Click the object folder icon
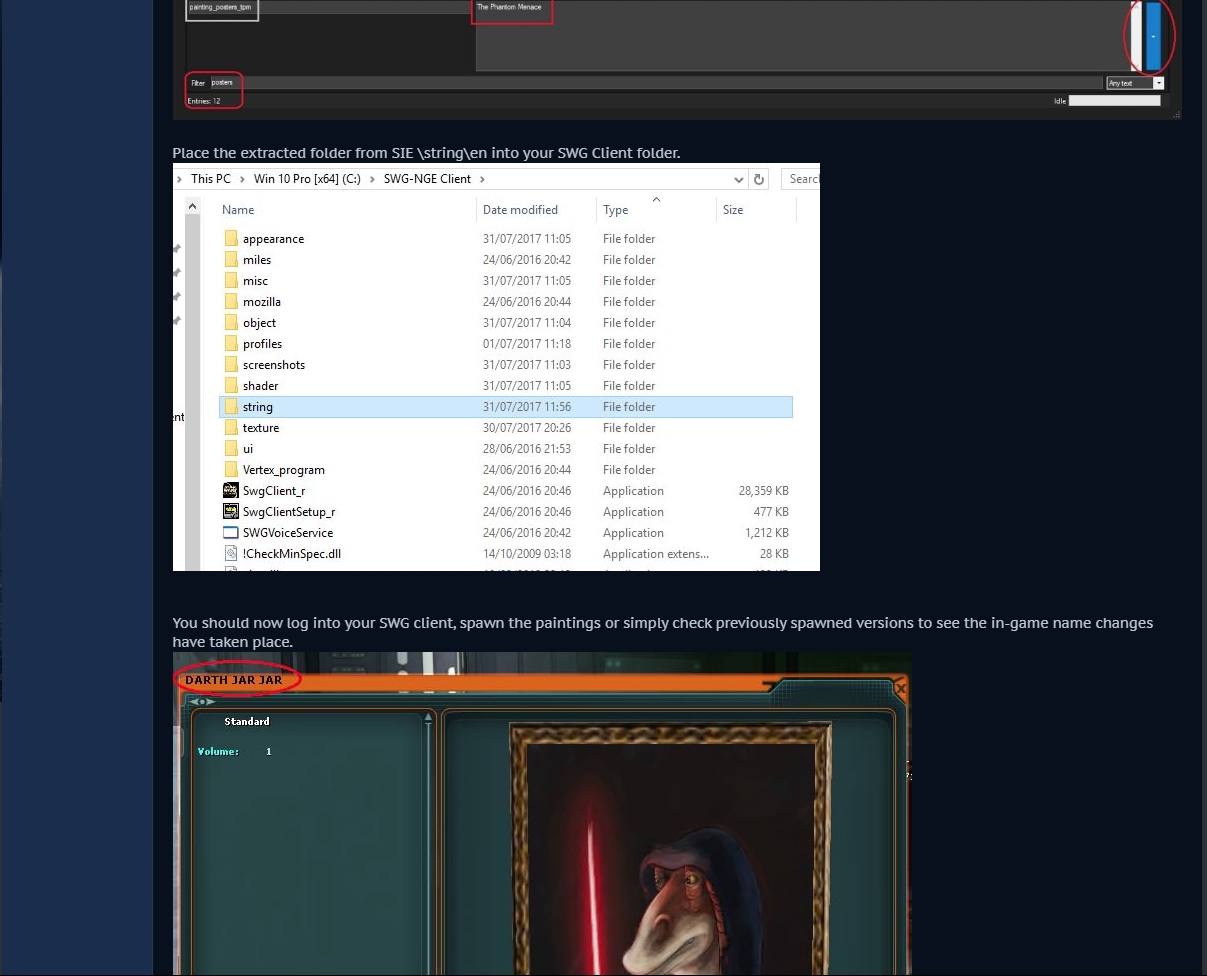The width and height of the screenshot is (1207, 976). [231, 323]
